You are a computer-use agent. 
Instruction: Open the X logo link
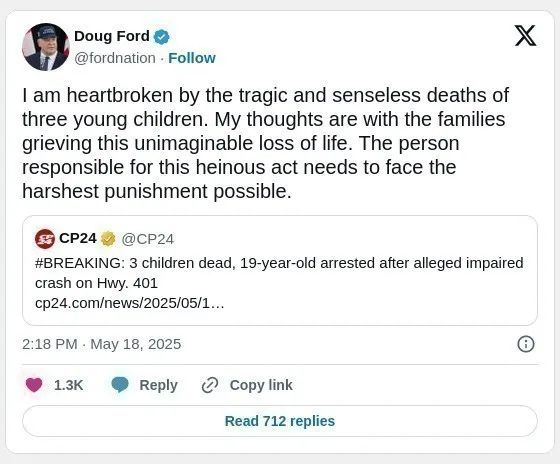click(x=525, y=36)
